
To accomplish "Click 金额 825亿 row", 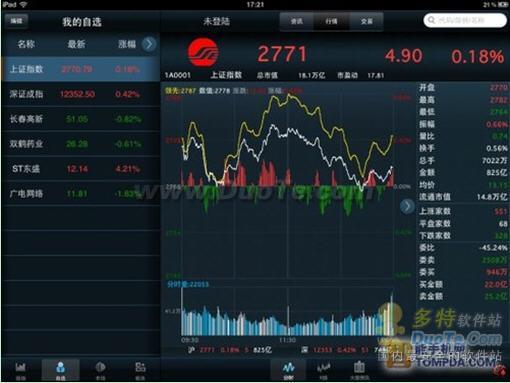I will pos(463,172).
